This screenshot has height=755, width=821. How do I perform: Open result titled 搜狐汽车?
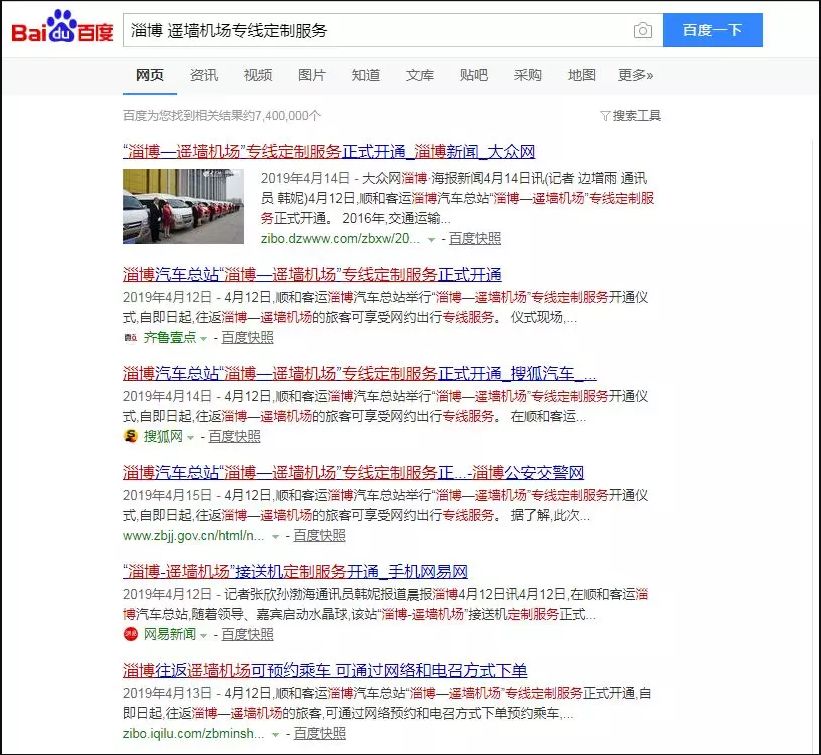tap(360, 374)
